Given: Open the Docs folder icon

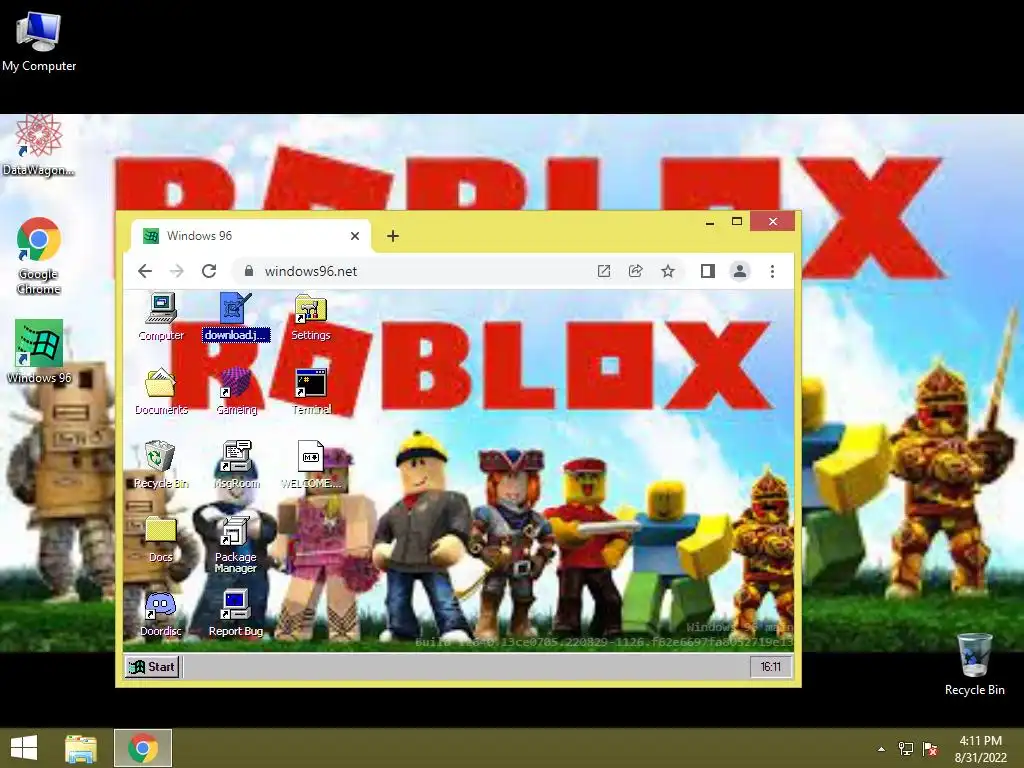Looking at the screenshot, I should coord(161,539).
